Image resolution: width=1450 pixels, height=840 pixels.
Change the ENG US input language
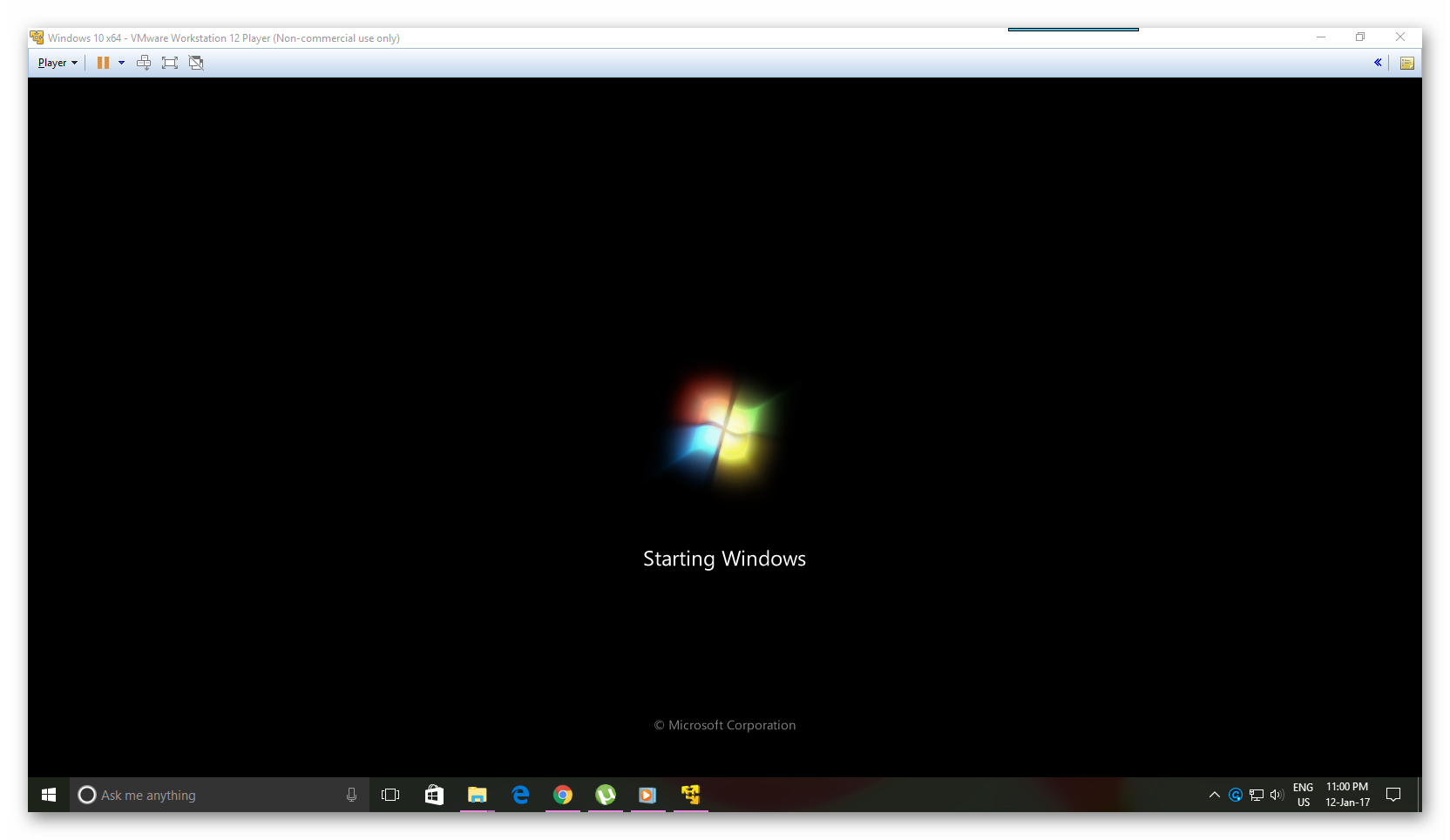point(1304,795)
